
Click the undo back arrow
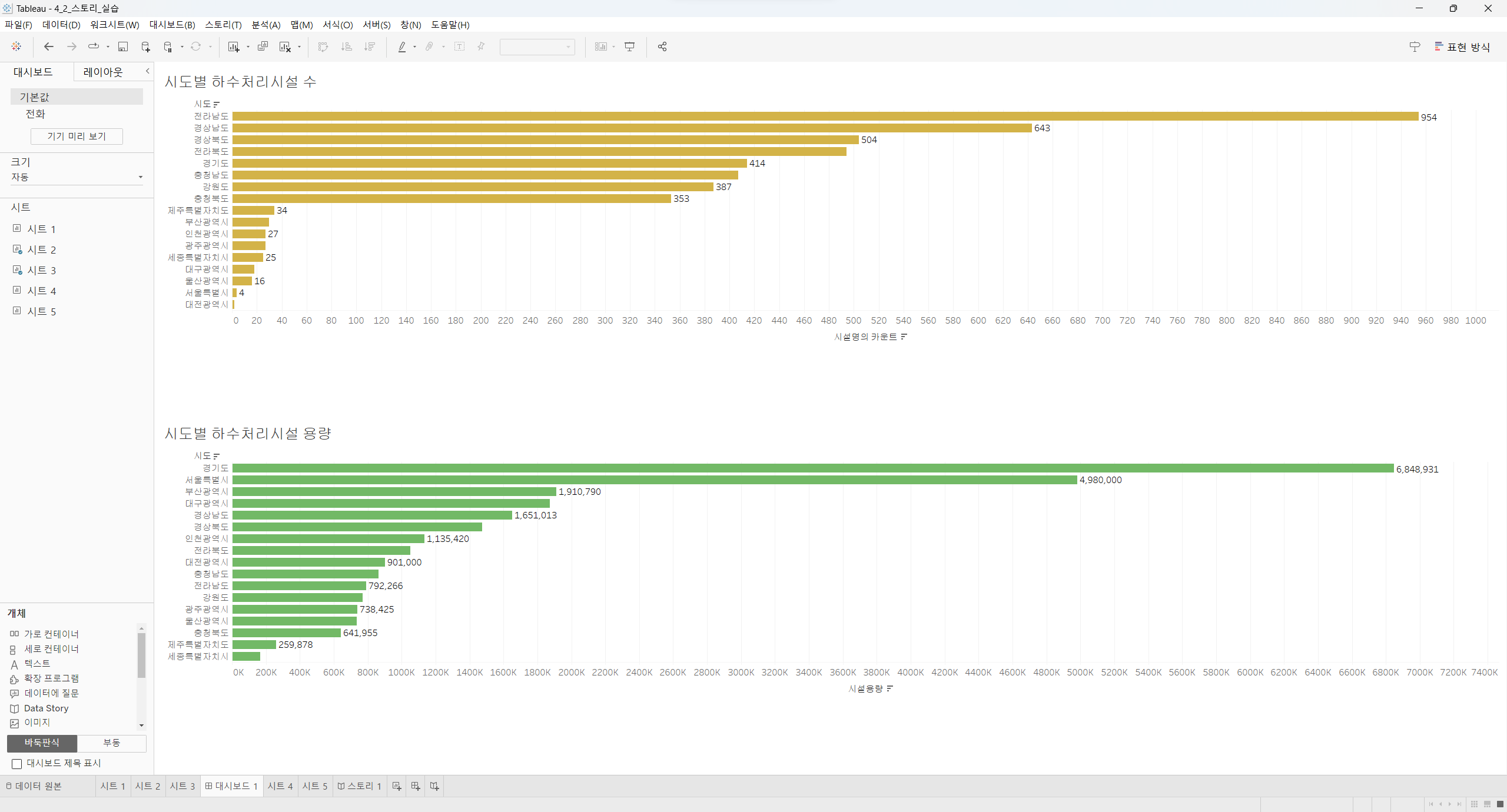pos(49,46)
